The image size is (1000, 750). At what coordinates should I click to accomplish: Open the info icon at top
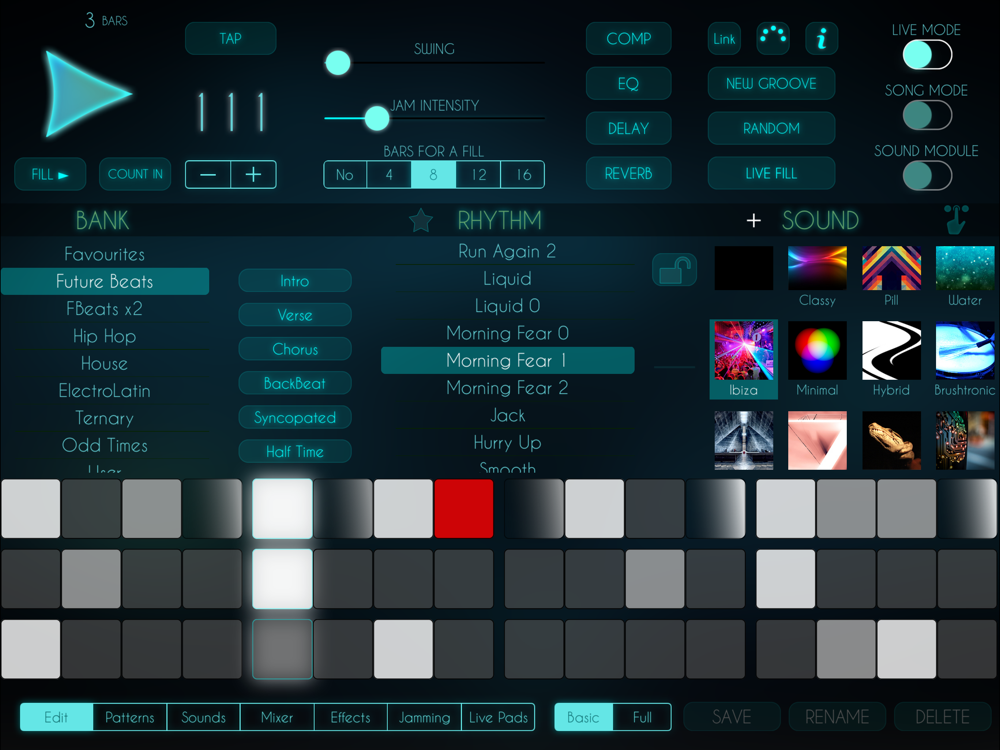tap(821, 39)
